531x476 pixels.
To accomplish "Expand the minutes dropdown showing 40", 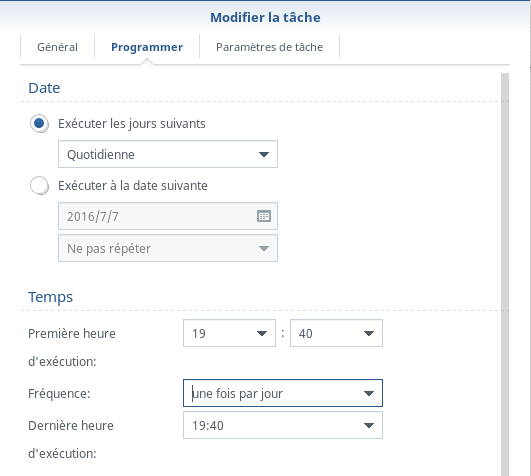I will click(x=368, y=333).
